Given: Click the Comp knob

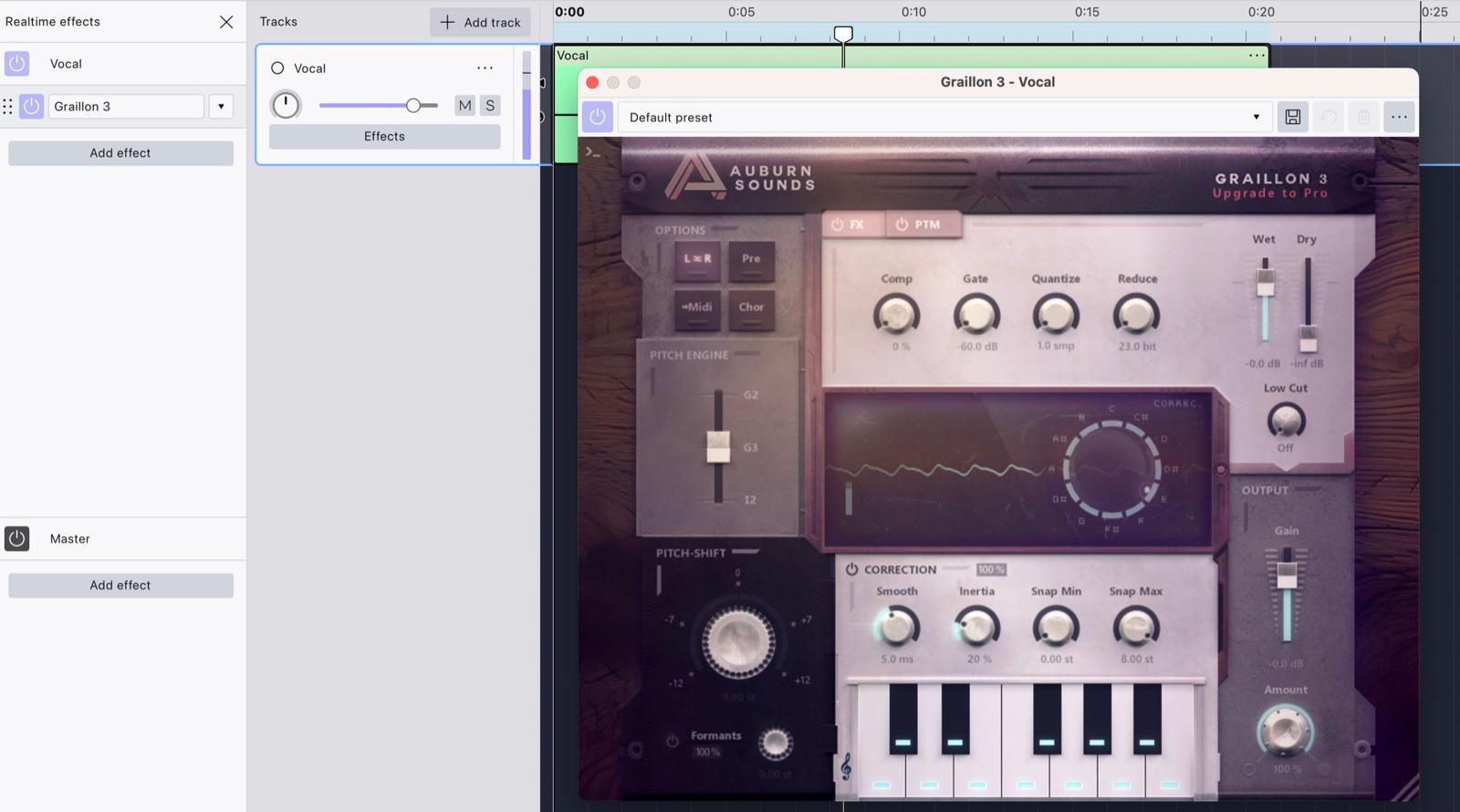Looking at the screenshot, I should pos(896,316).
